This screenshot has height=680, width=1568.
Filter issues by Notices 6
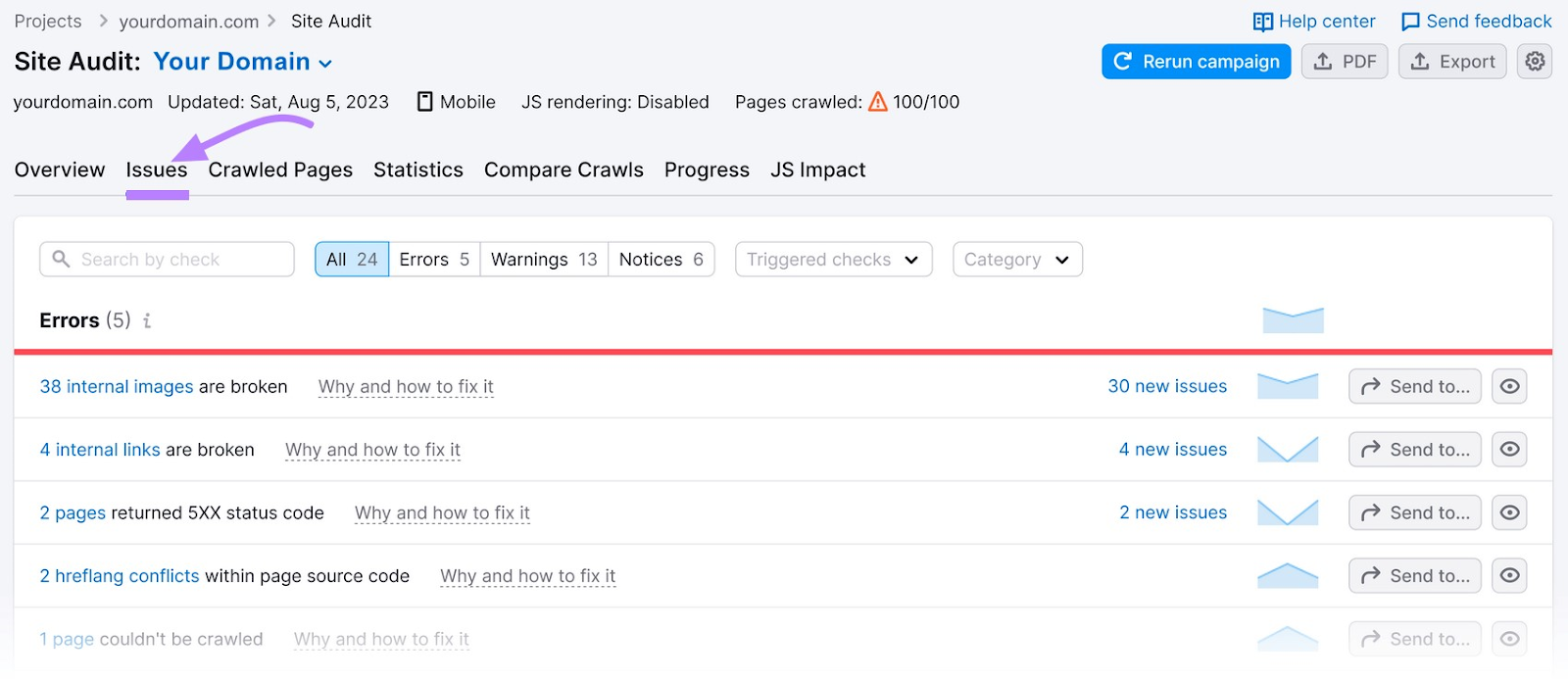click(x=661, y=260)
